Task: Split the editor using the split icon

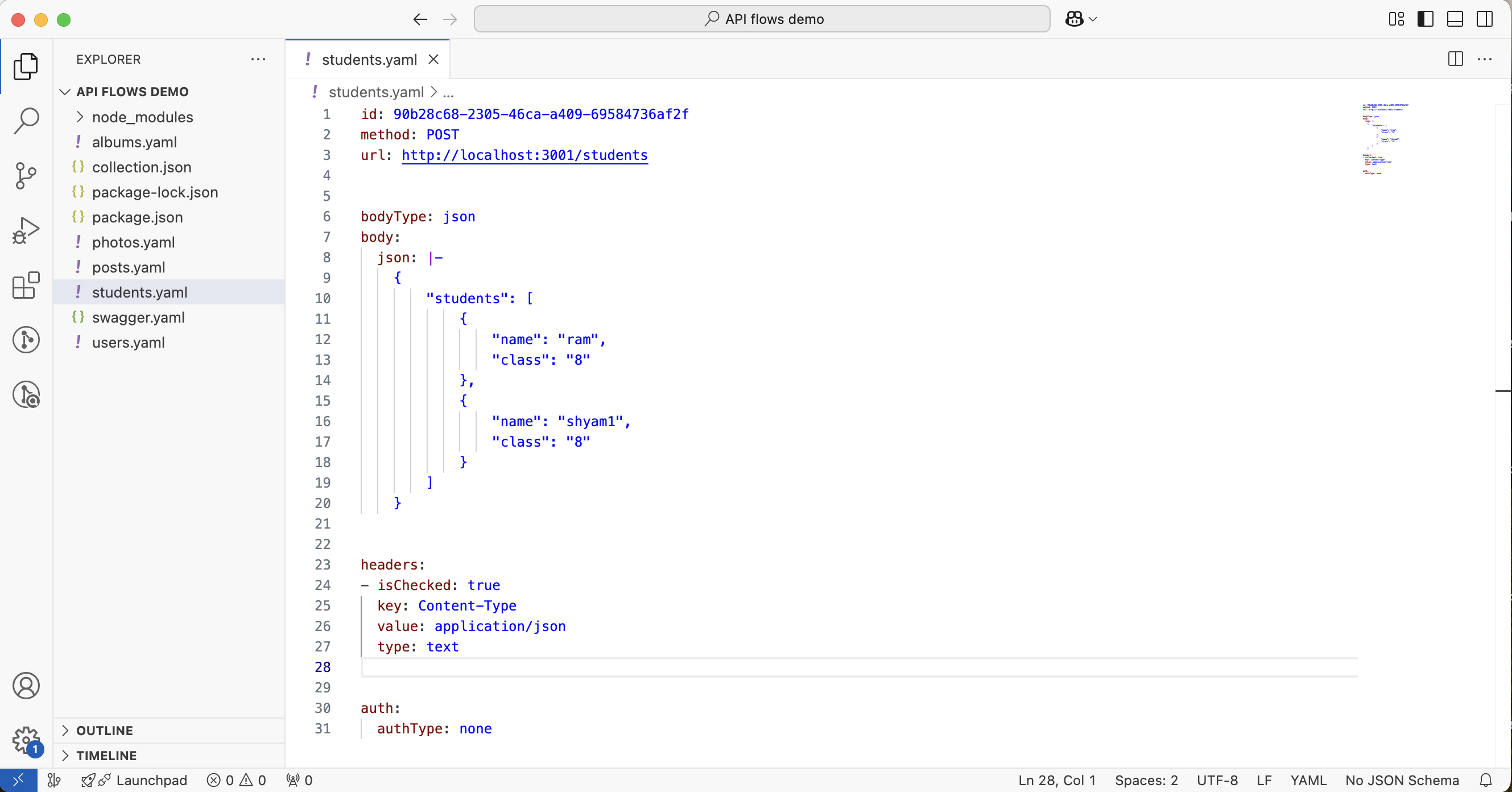Action: (1456, 59)
